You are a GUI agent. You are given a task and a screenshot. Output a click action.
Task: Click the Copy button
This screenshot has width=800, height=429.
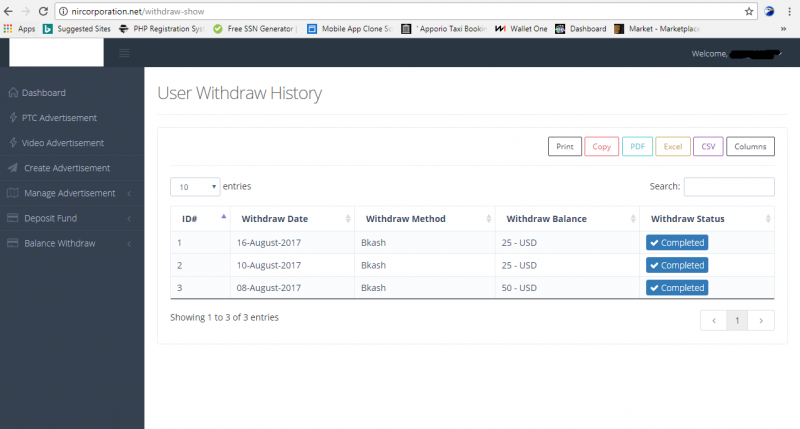pyautogui.click(x=602, y=146)
